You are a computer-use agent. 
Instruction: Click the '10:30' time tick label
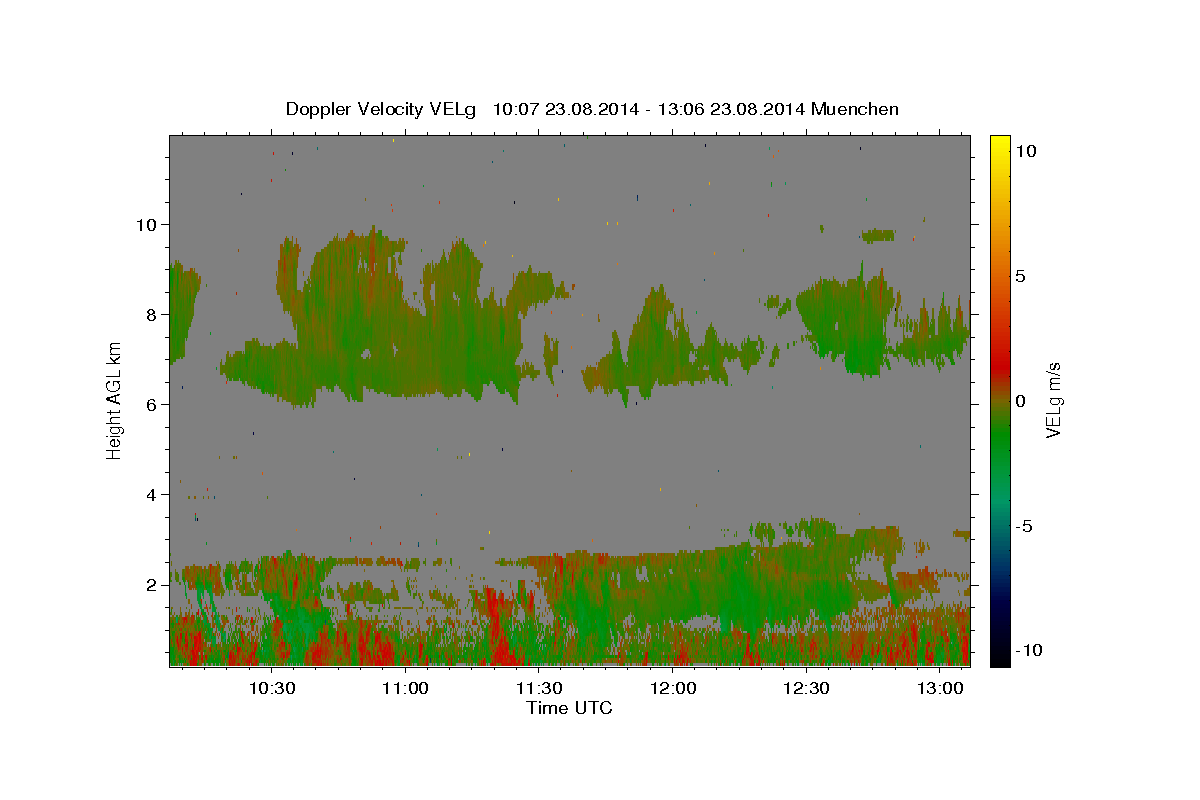pyautogui.click(x=272, y=689)
